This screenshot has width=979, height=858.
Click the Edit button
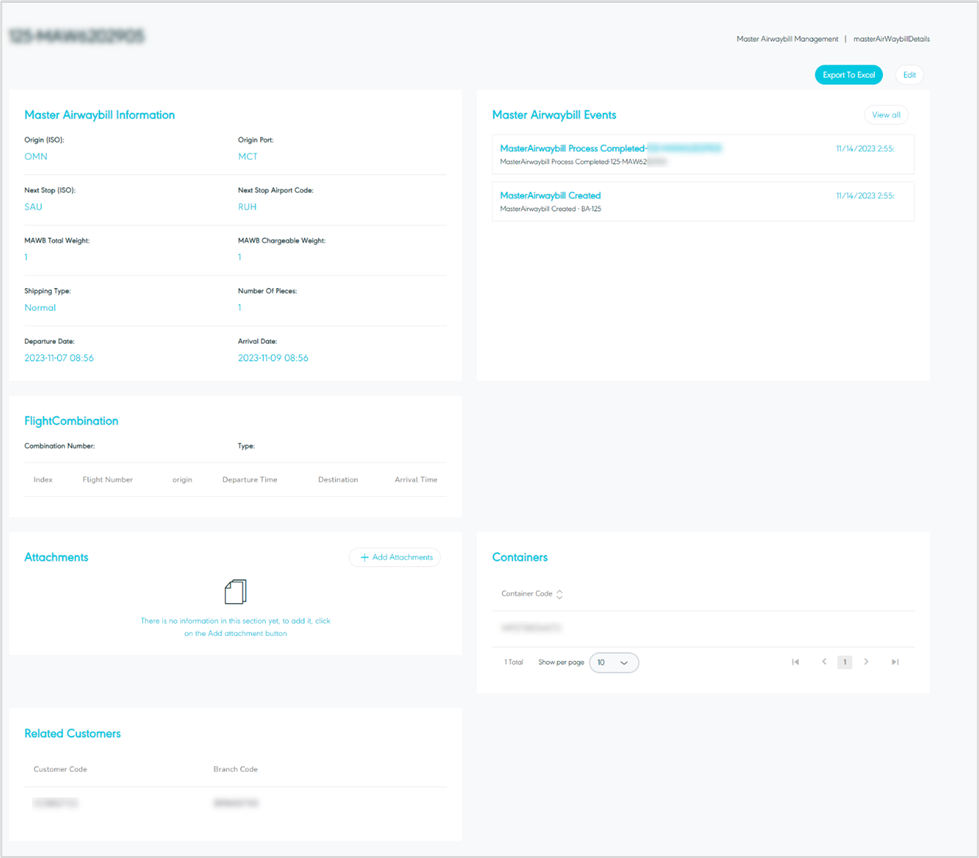[x=909, y=75]
